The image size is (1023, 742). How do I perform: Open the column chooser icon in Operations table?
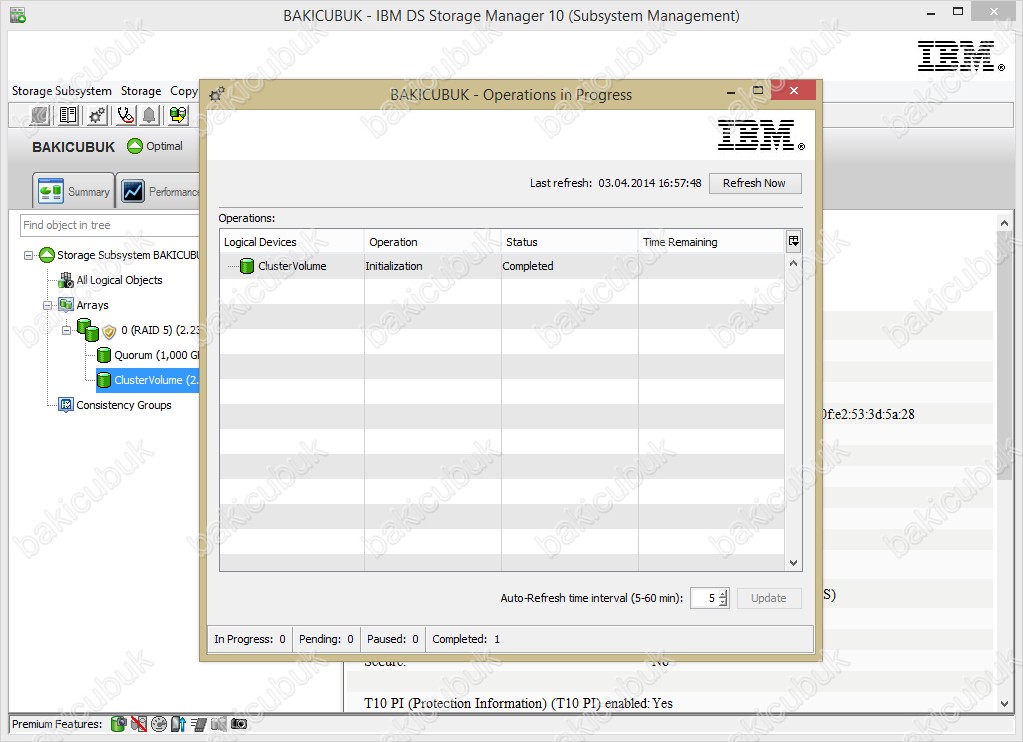(793, 241)
